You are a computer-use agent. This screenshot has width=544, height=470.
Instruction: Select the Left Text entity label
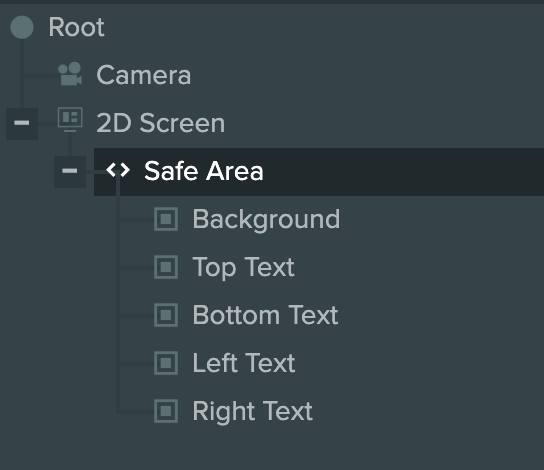coord(244,363)
